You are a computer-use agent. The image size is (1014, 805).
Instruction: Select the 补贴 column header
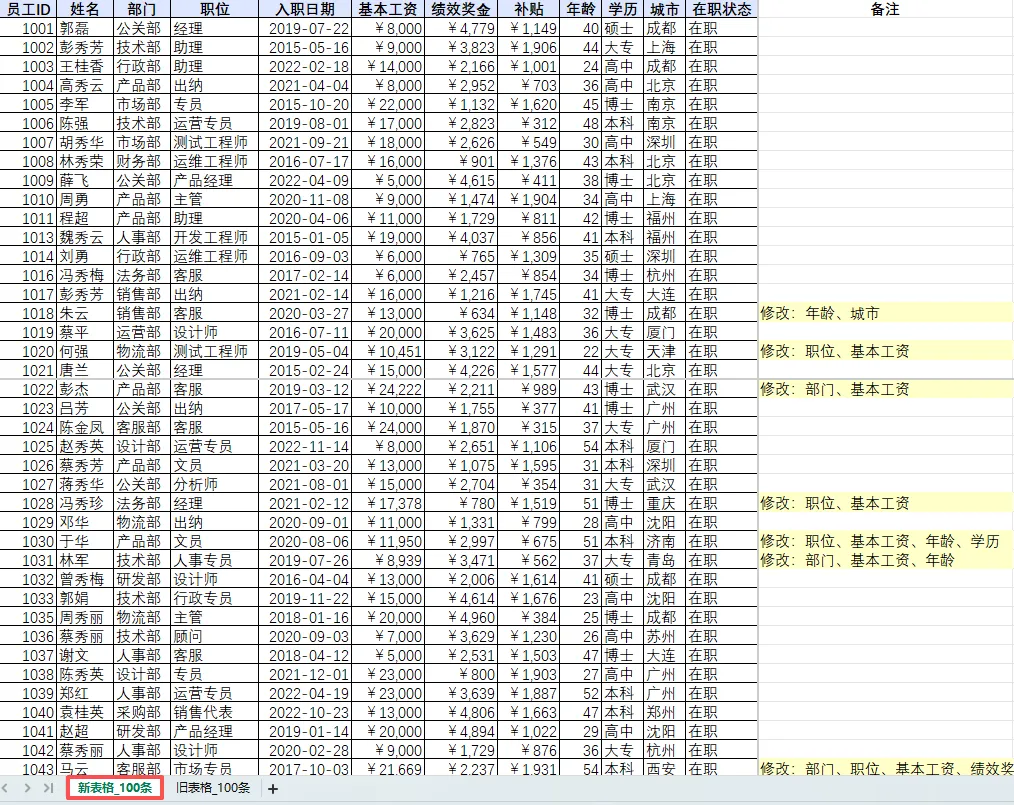pyautogui.click(x=527, y=9)
